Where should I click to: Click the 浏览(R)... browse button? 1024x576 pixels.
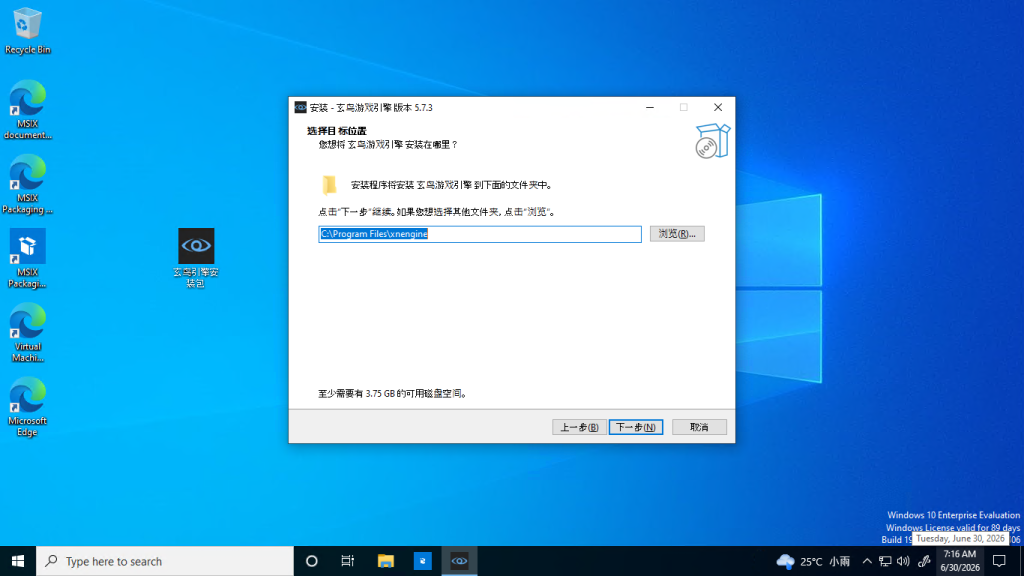[677, 234]
